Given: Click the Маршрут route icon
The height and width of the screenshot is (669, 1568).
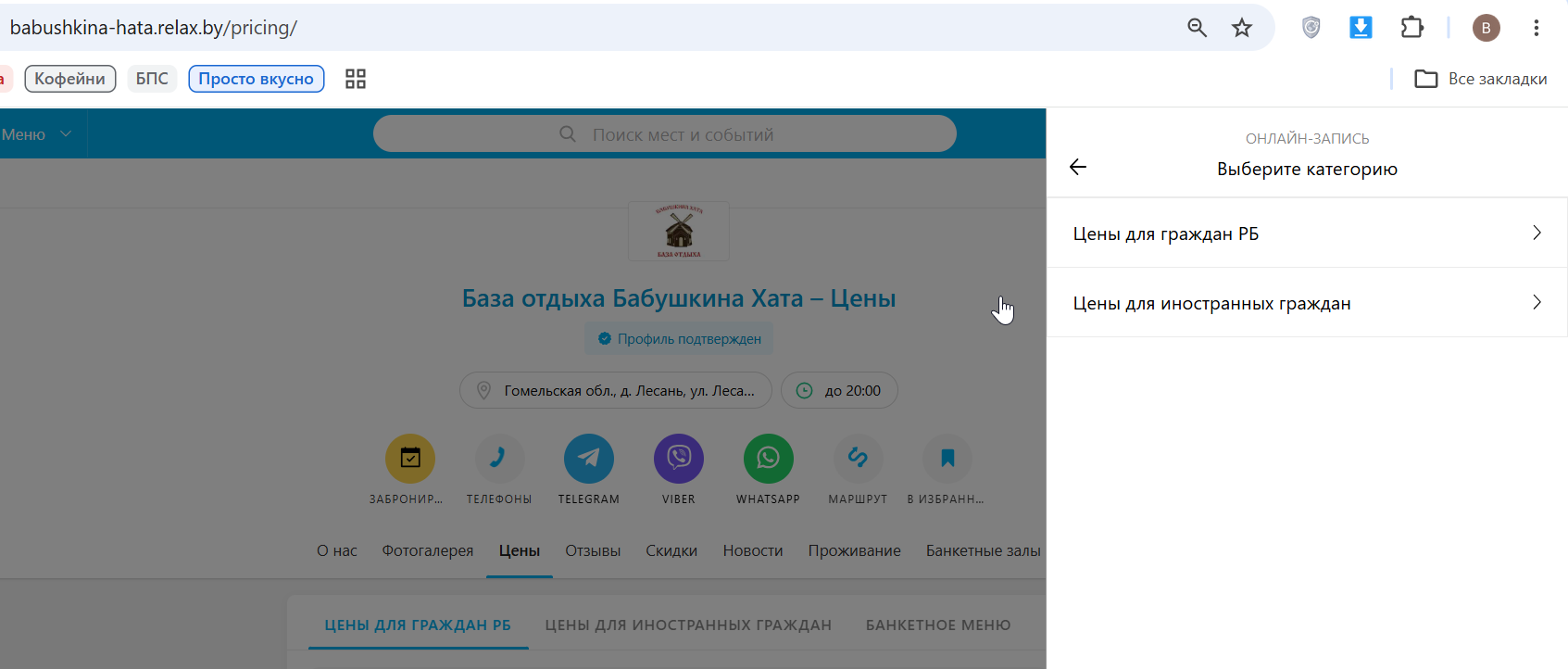Looking at the screenshot, I should coord(858,458).
